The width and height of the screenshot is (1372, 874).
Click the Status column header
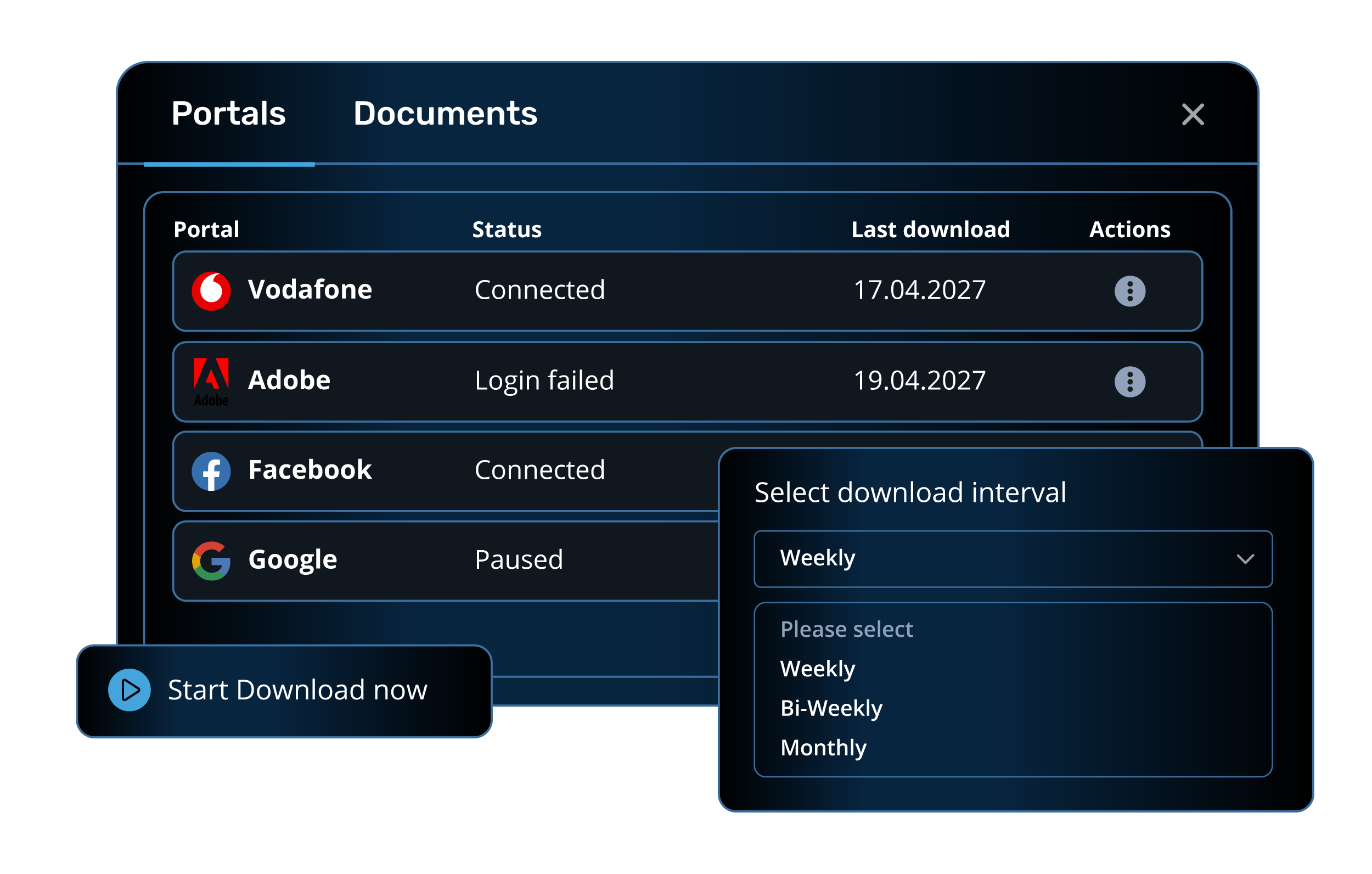tap(507, 230)
